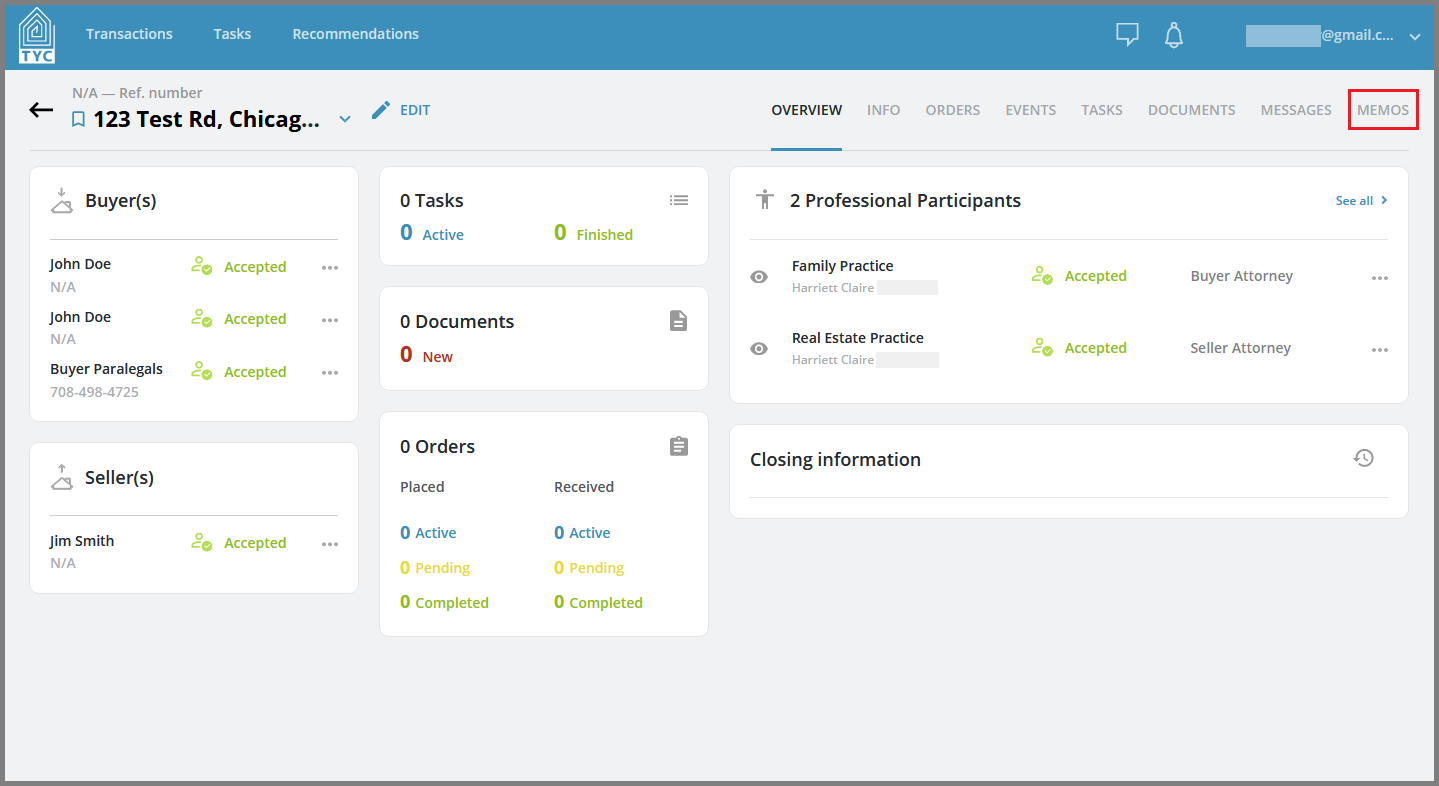
Task: Open Recommendations in the top navigation
Action: 355,33
